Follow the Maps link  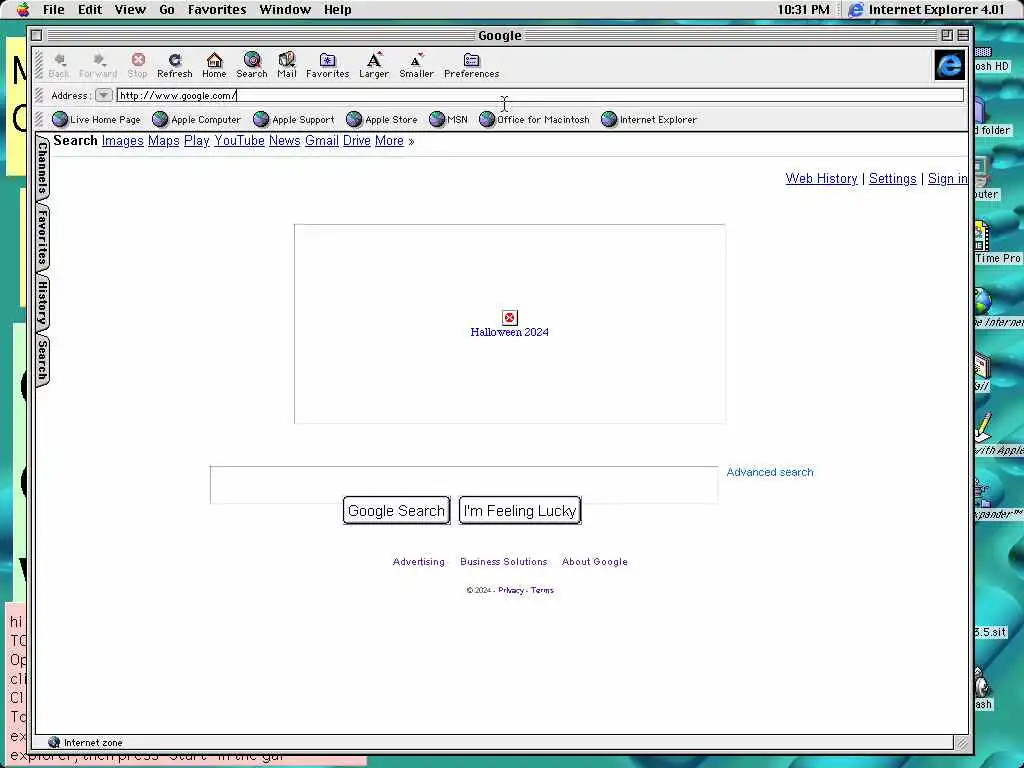pos(163,140)
